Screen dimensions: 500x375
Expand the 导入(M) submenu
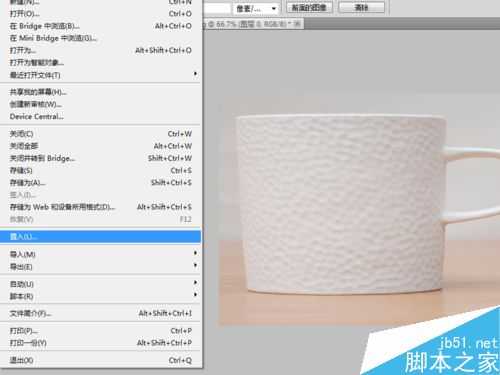(100, 254)
